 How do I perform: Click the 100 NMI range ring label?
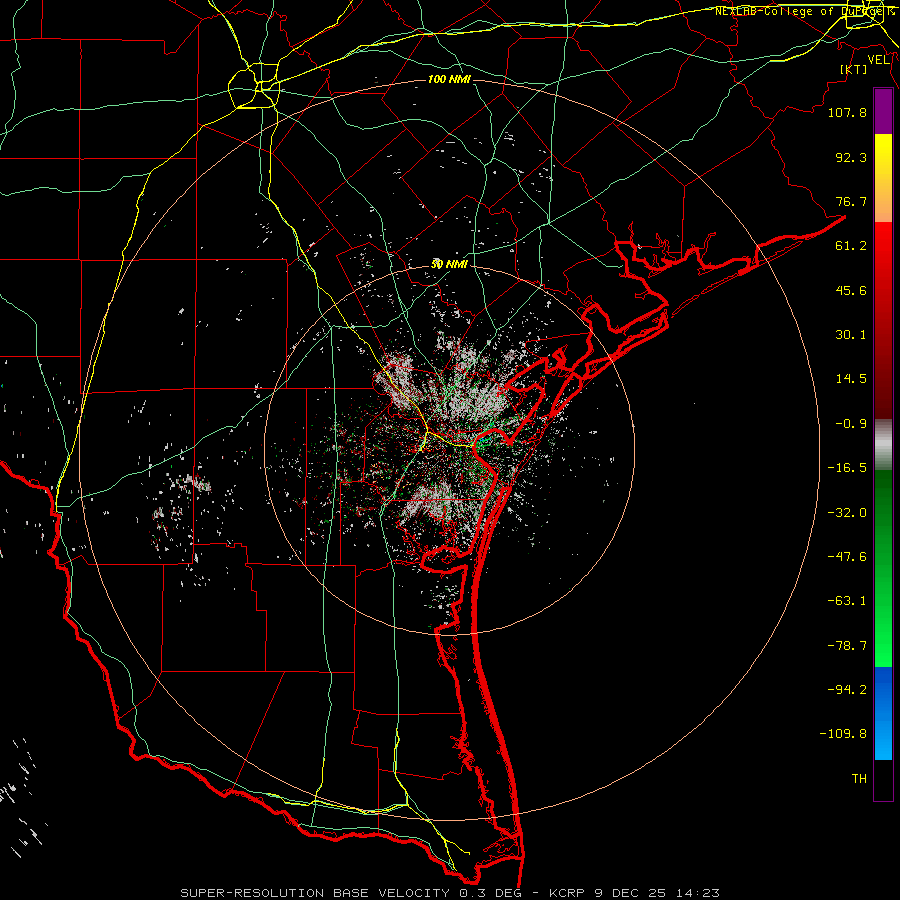[449, 79]
